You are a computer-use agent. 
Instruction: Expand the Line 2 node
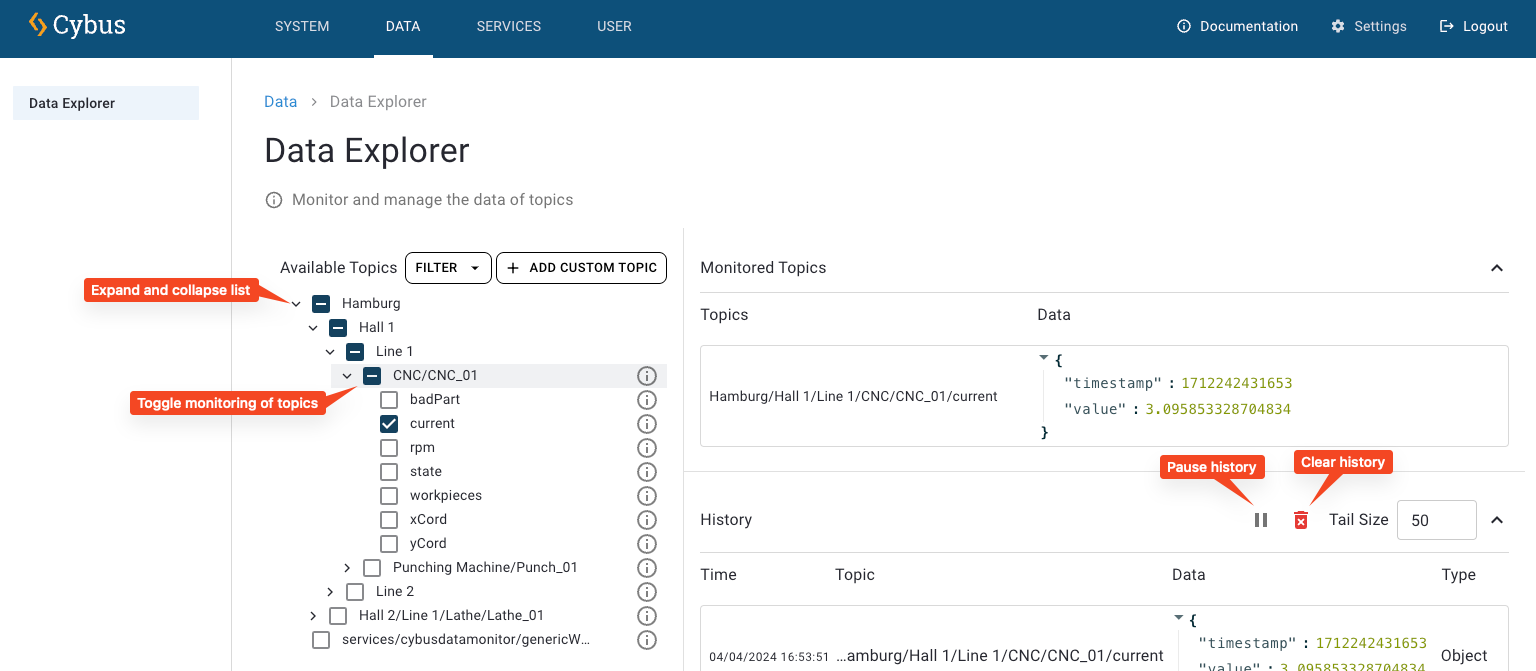pos(330,592)
